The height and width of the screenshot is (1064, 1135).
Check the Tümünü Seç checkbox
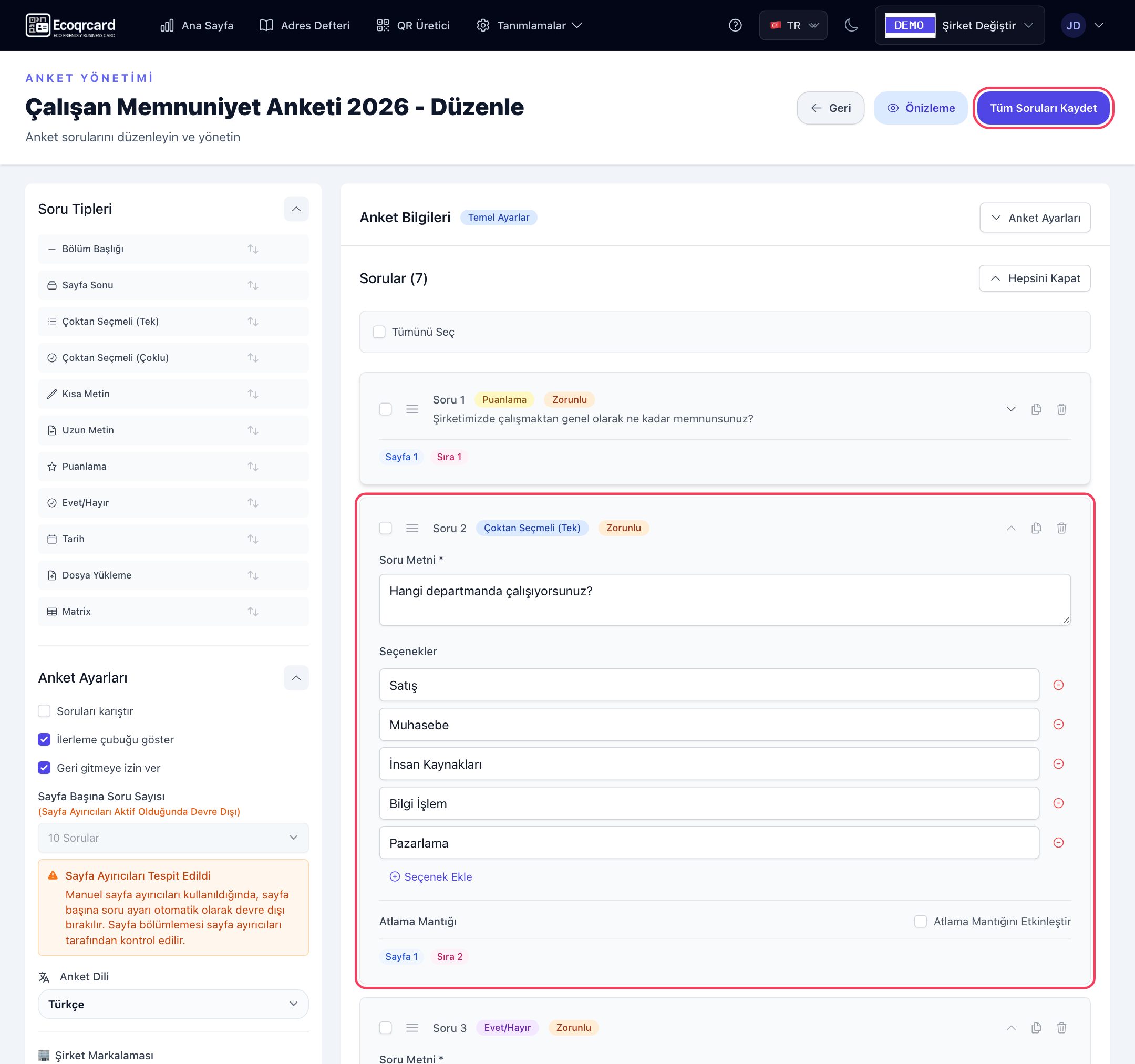(x=379, y=332)
